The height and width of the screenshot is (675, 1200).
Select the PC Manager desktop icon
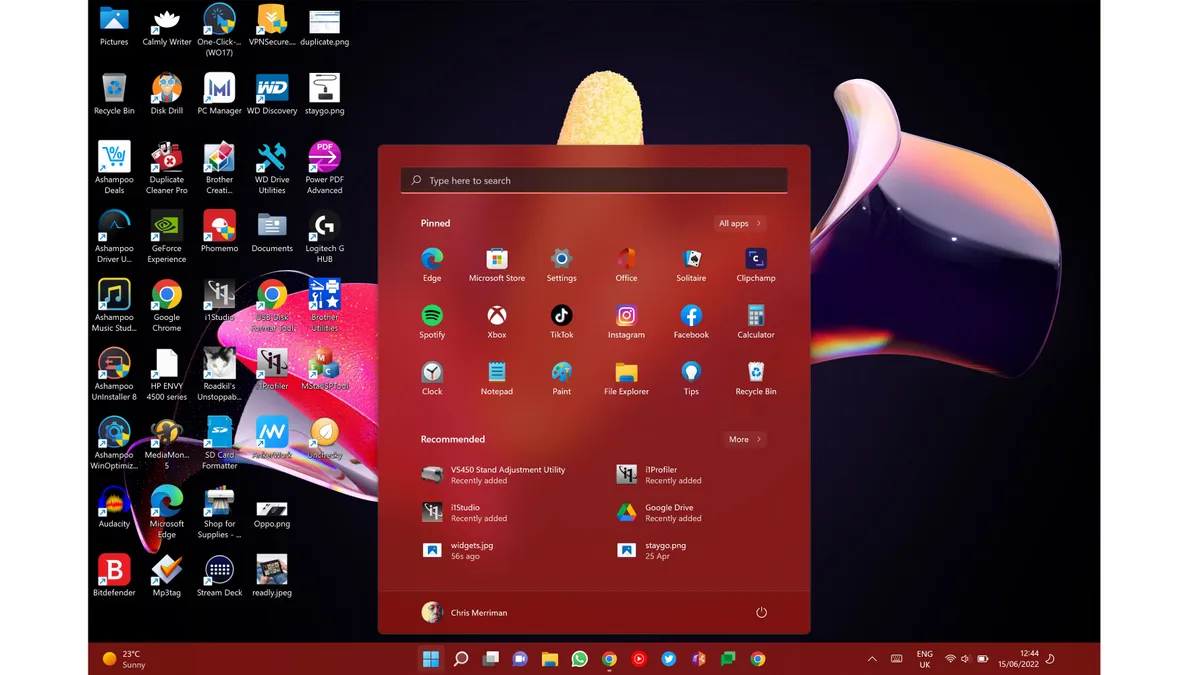(x=219, y=95)
